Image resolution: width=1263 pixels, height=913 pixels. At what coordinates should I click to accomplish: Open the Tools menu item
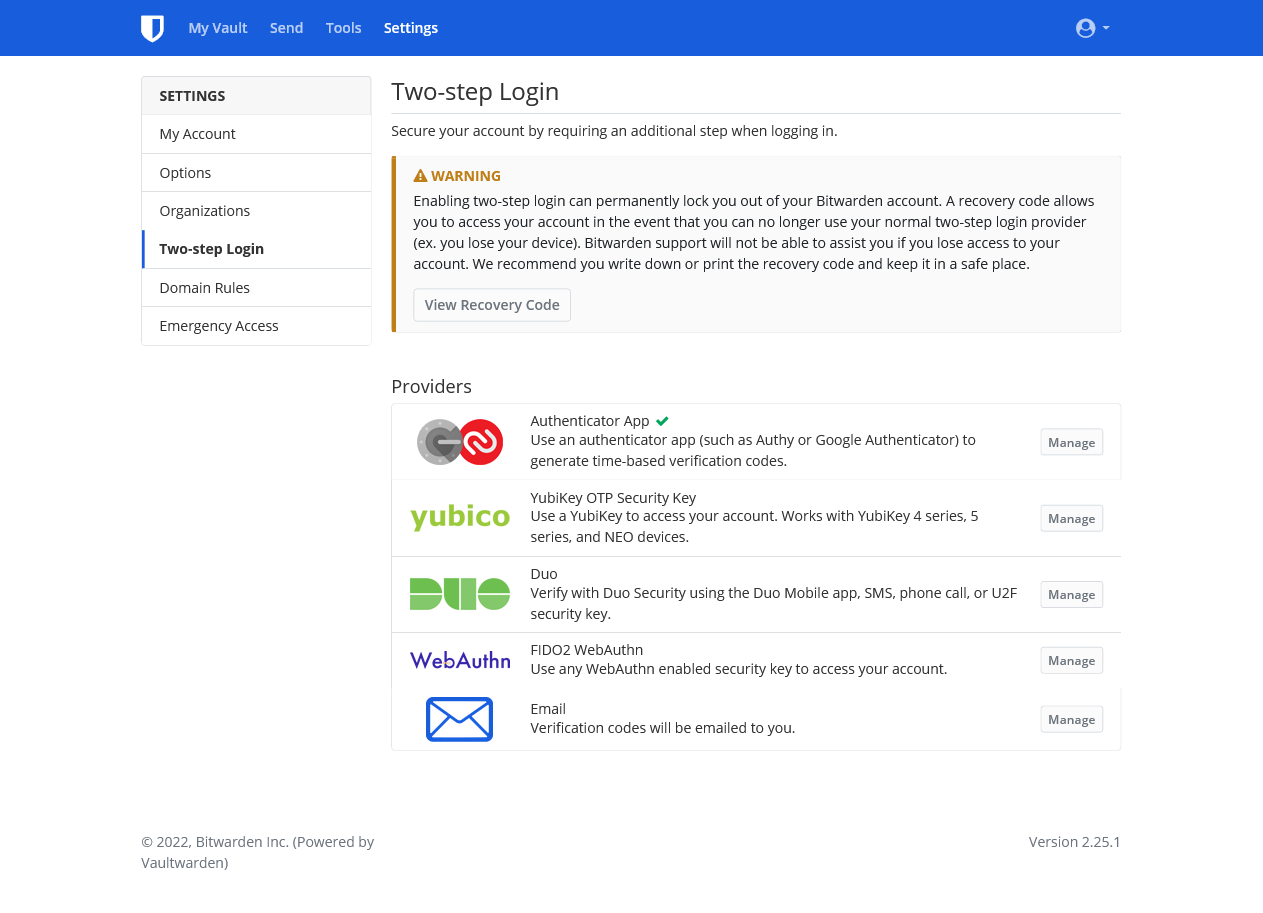343,28
